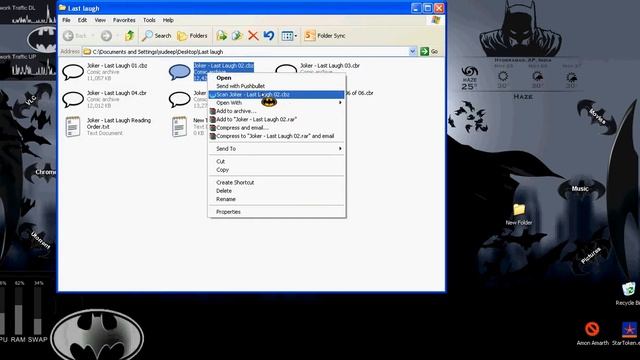Screen dimensions: 640x360
Task: Expand the Send To submenu
Action: pos(277,149)
